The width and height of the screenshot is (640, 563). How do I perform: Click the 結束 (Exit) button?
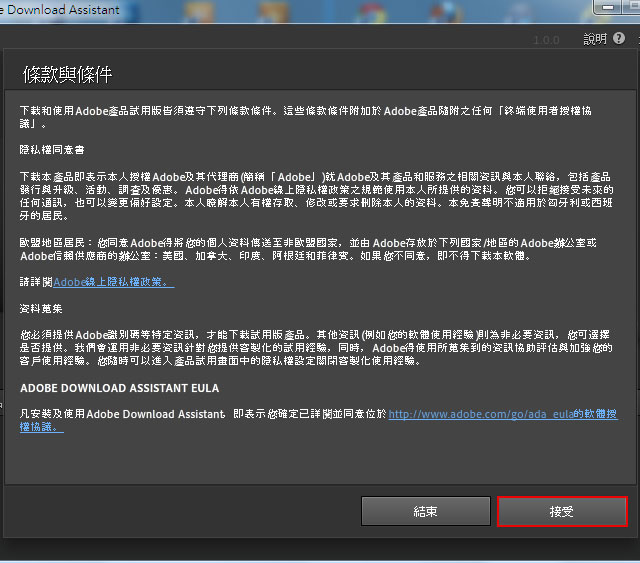pos(426,511)
